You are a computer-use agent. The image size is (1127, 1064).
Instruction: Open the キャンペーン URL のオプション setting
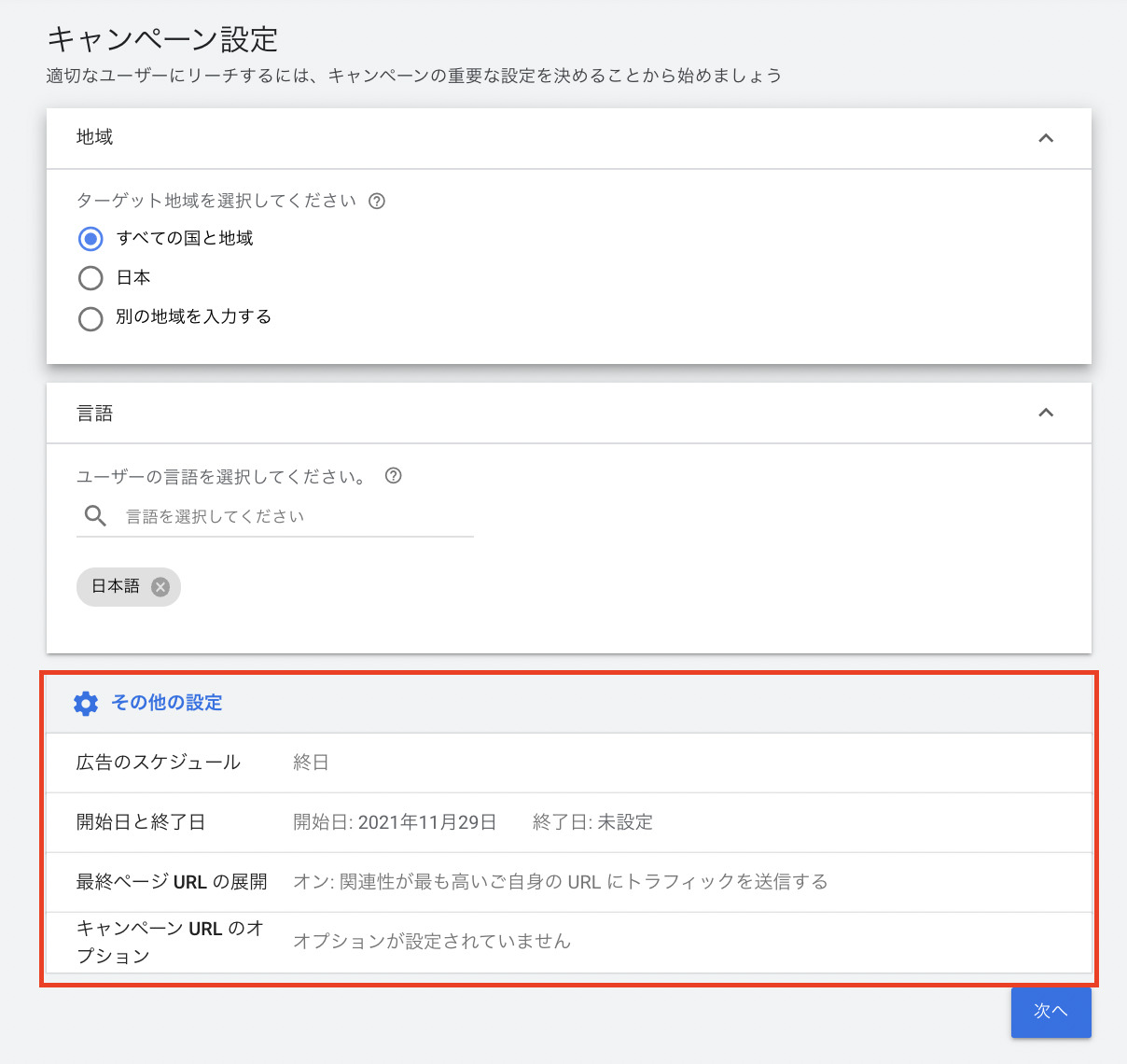168,942
